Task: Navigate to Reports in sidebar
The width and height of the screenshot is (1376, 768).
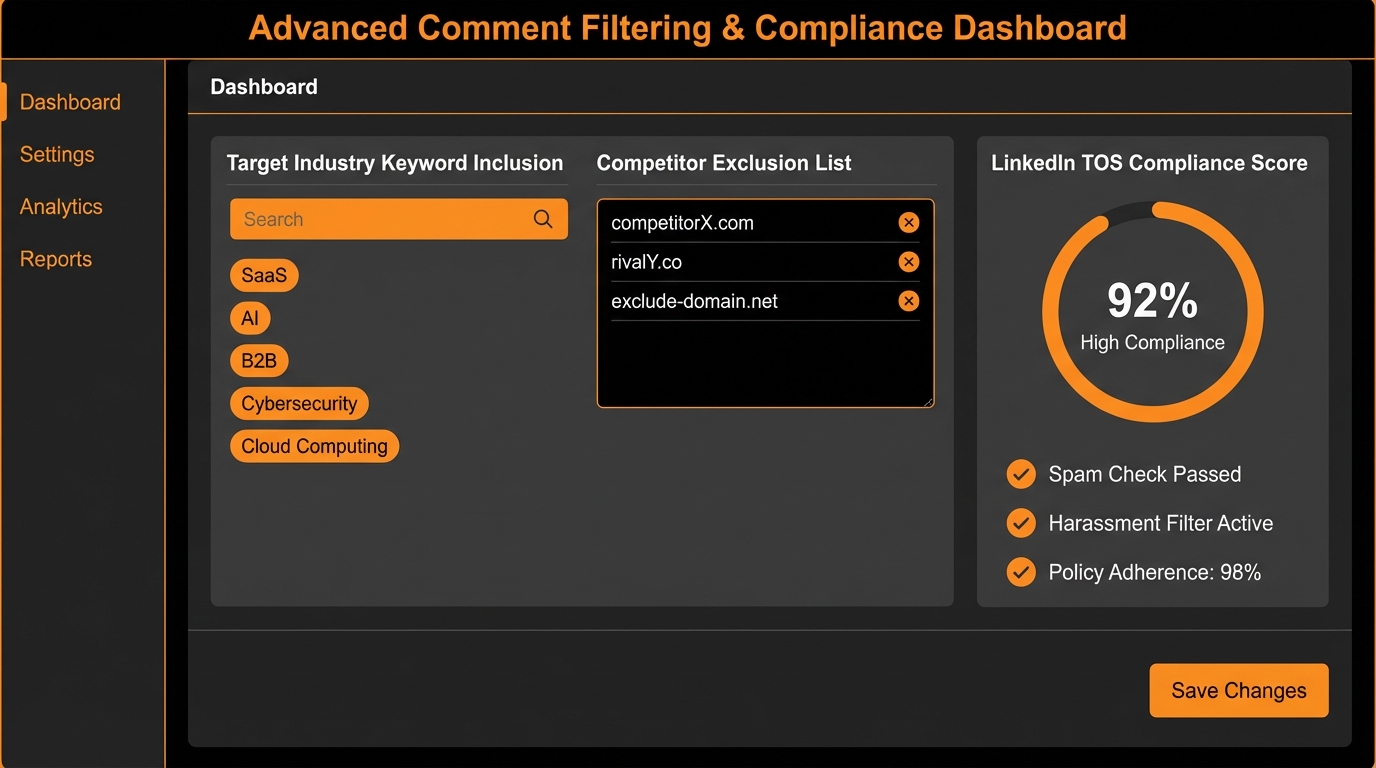Action: (56, 259)
